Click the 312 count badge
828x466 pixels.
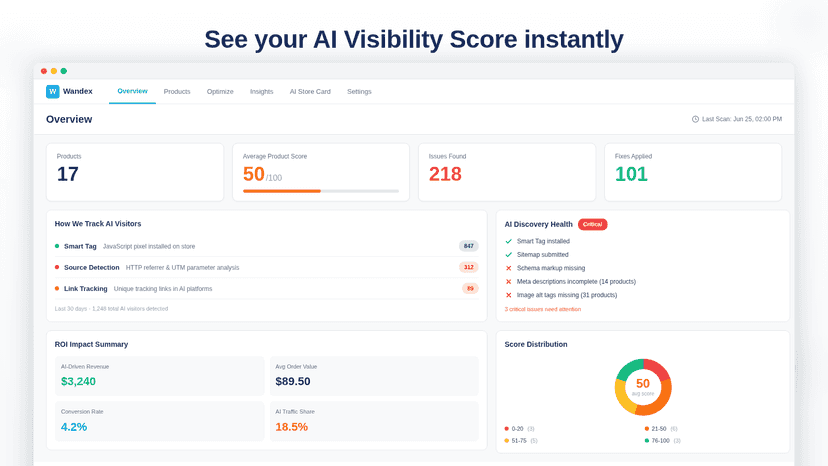coord(469,267)
